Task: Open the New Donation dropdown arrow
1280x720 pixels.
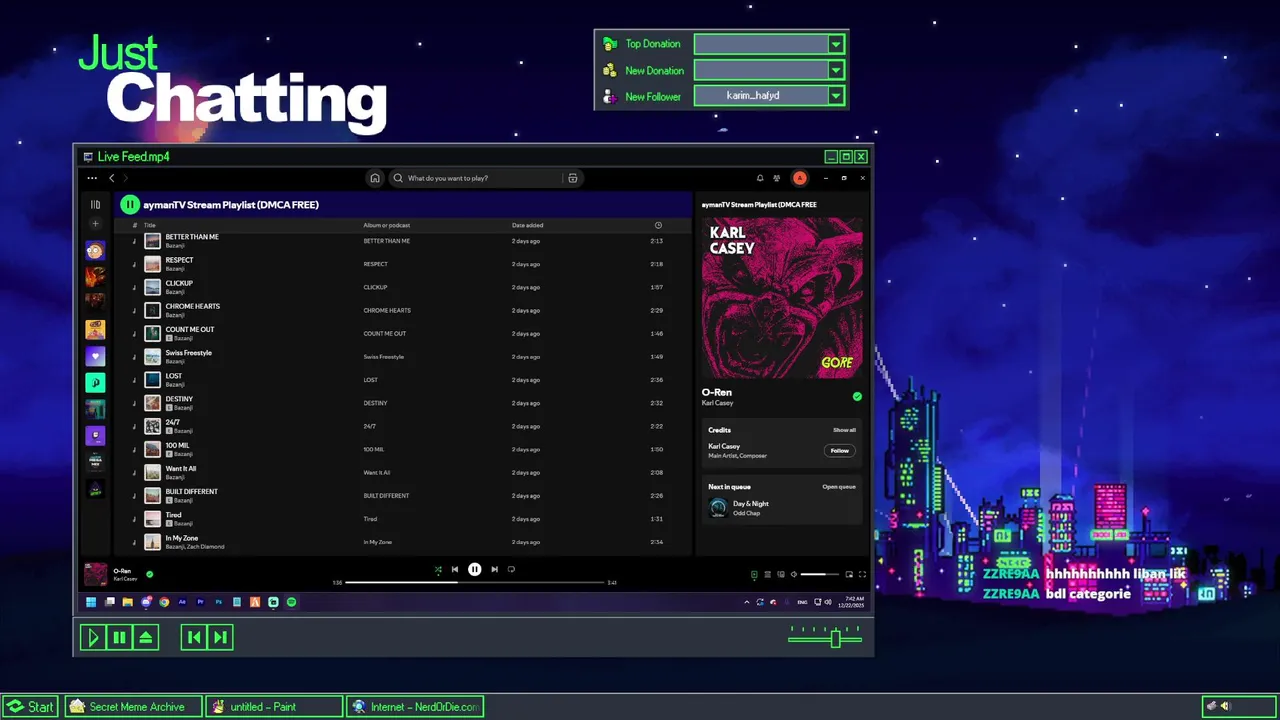Action: coord(836,70)
